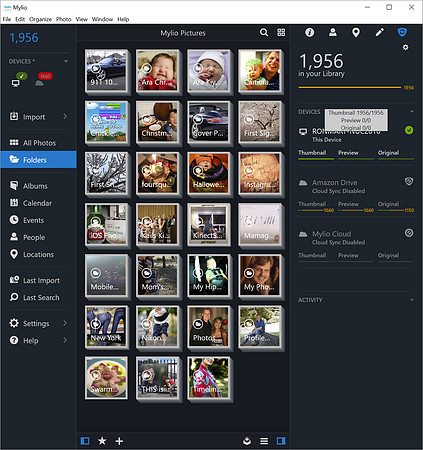Open the Photo menu
The height and width of the screenshot is (450, 423).
pos(63,19)
